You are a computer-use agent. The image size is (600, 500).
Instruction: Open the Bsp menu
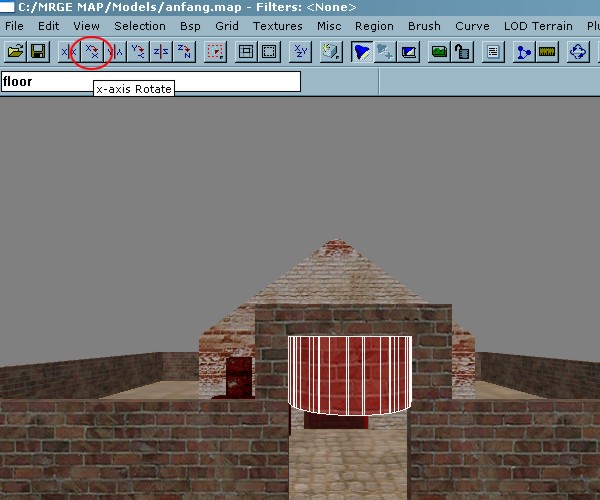[190, 26]
